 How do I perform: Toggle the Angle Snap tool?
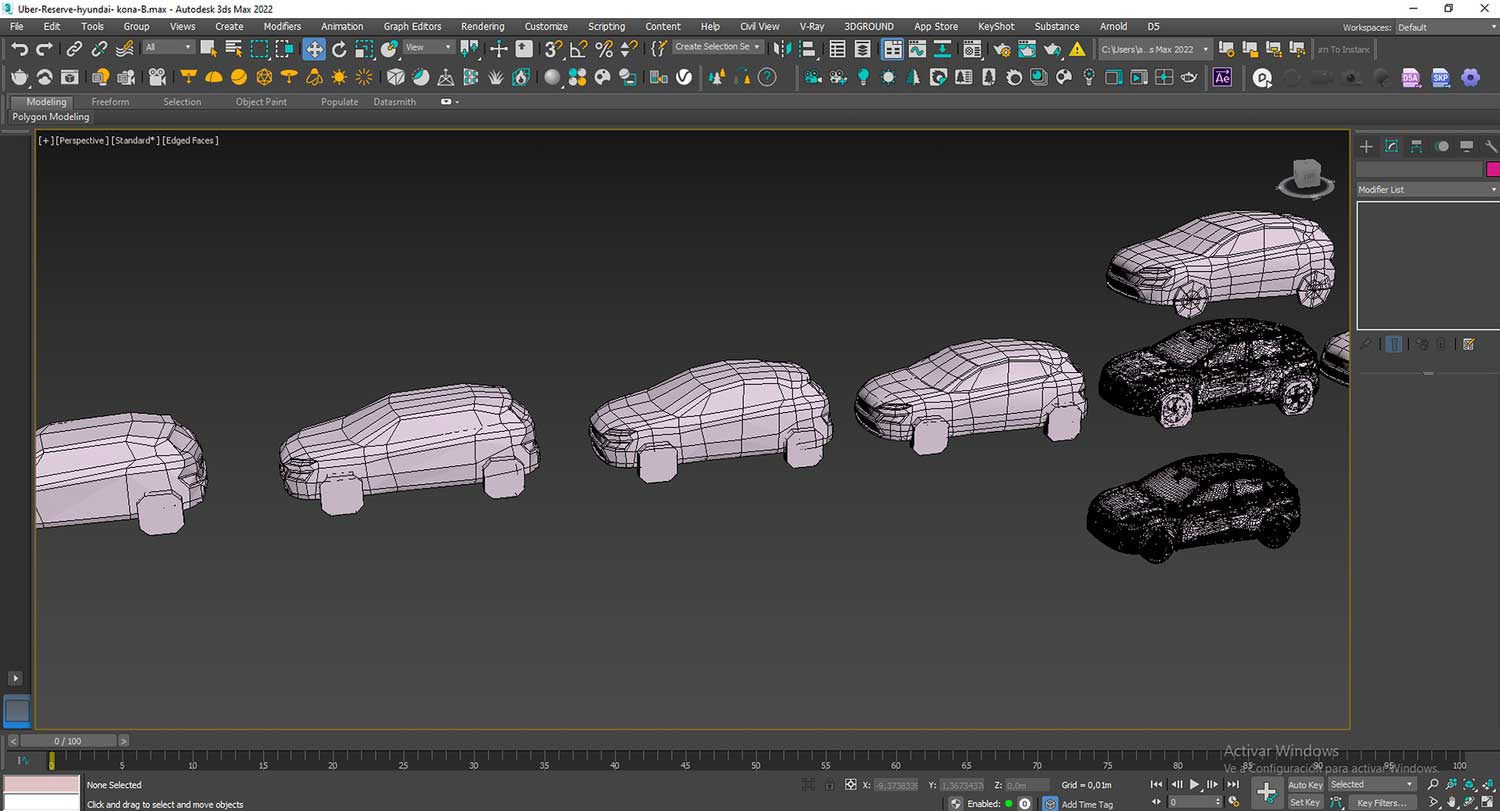click(x=579, y=48)
